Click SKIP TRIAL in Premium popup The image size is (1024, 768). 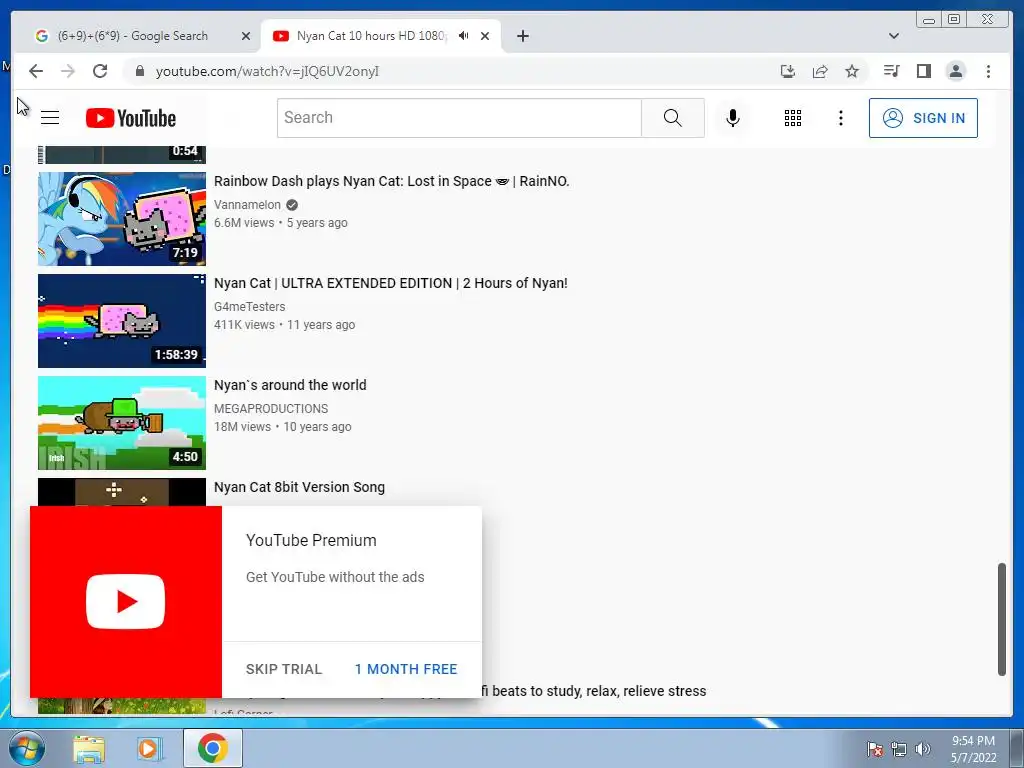(x=284, y=669)
